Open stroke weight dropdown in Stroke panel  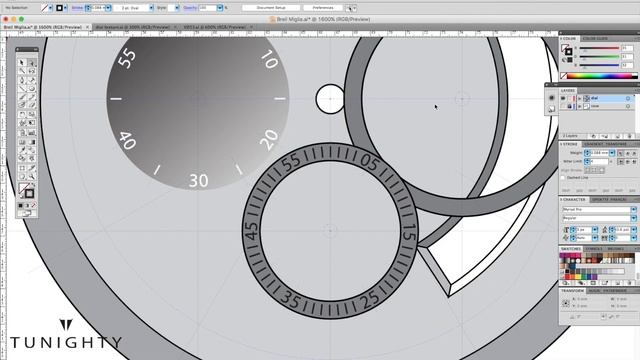coord(611,153)
